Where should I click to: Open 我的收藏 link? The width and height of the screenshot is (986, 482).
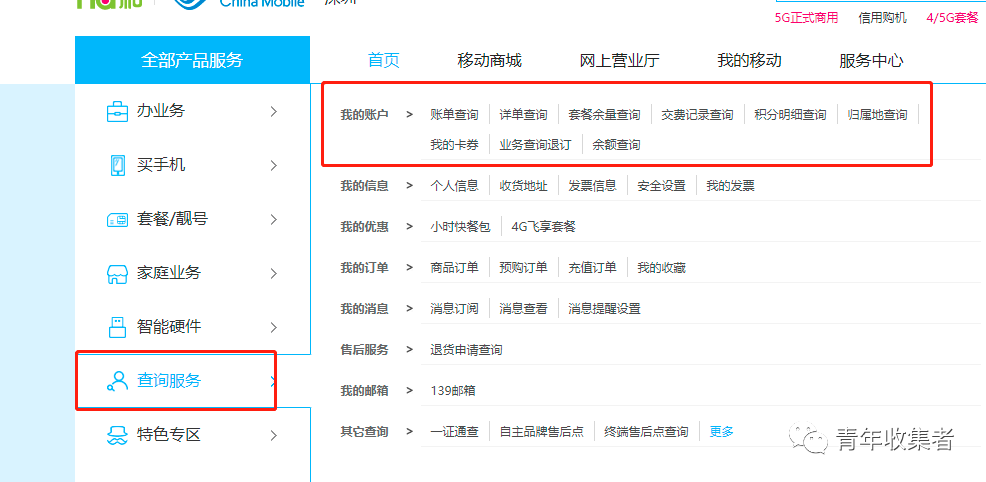[662, 268]
